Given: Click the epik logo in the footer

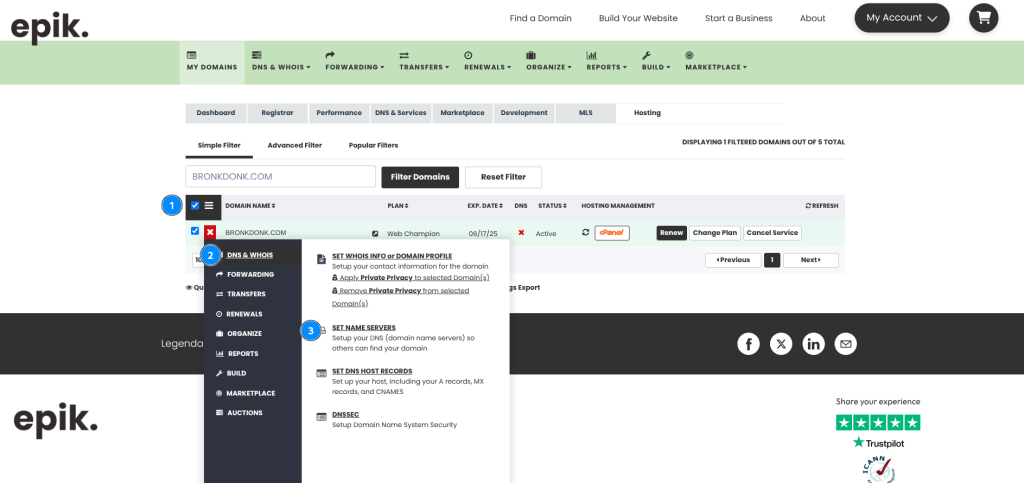Looking at the screenshot, I should [56, 420].
